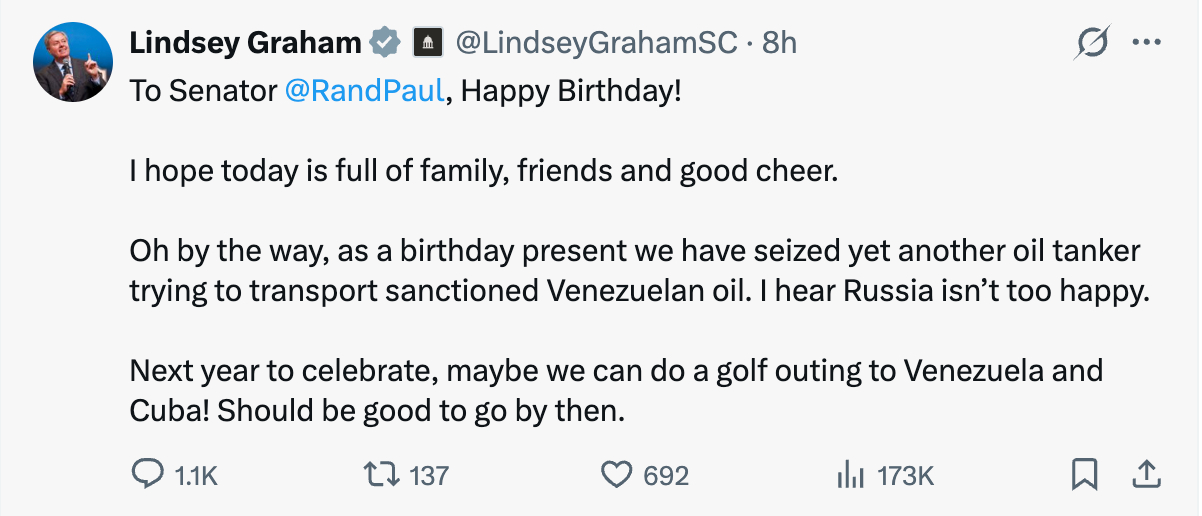The image size is (1202, 516).
Task: Open the 8h timestamp permalink
Action: (x=779, y=43)
